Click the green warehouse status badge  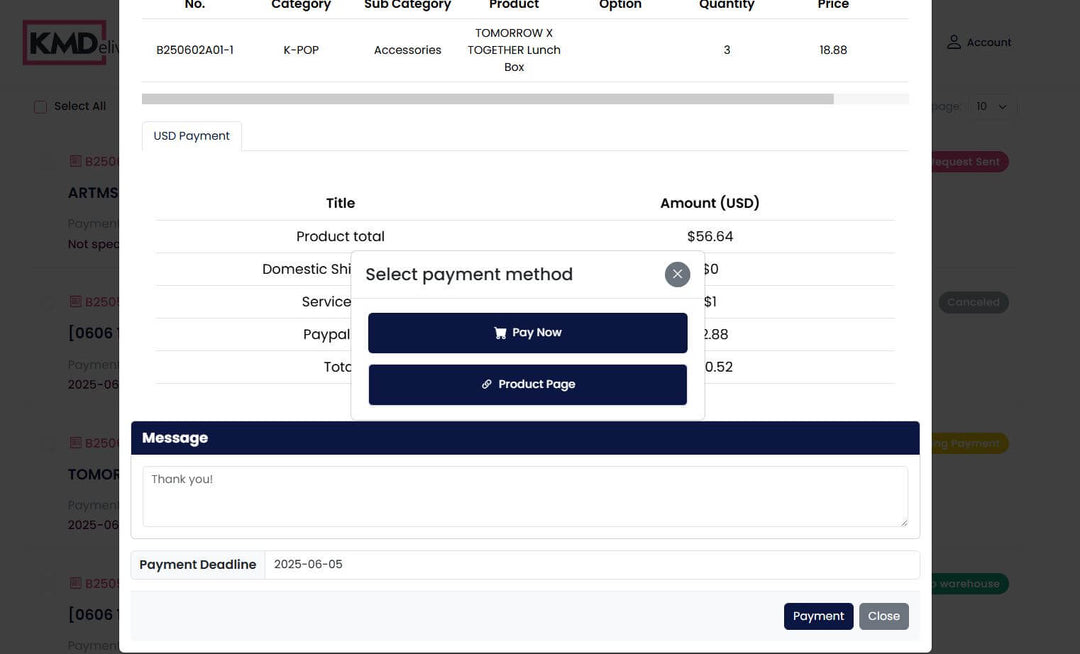click(970, 584)
